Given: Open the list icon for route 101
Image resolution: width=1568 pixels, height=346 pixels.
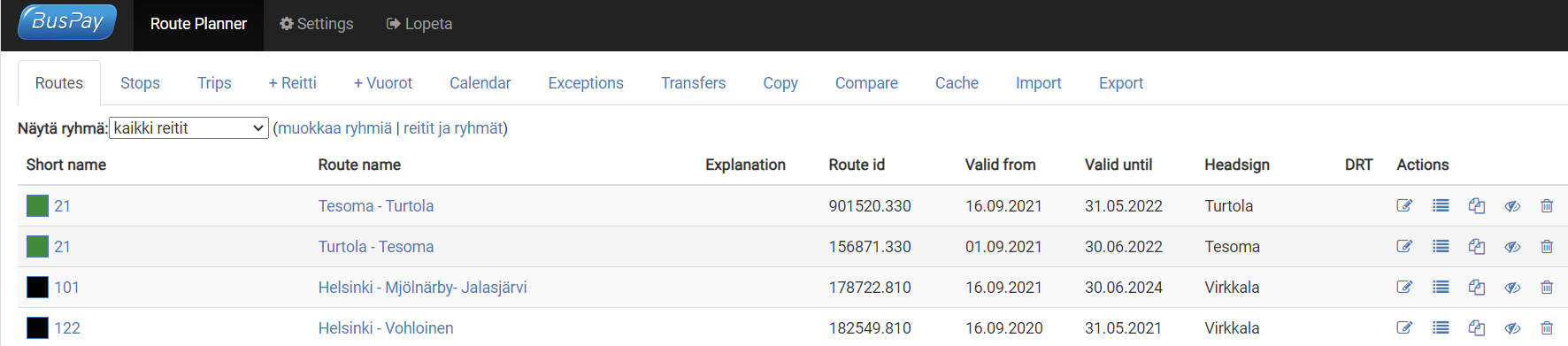Looking at the screenshot, I should click(x=1441, y=288).
